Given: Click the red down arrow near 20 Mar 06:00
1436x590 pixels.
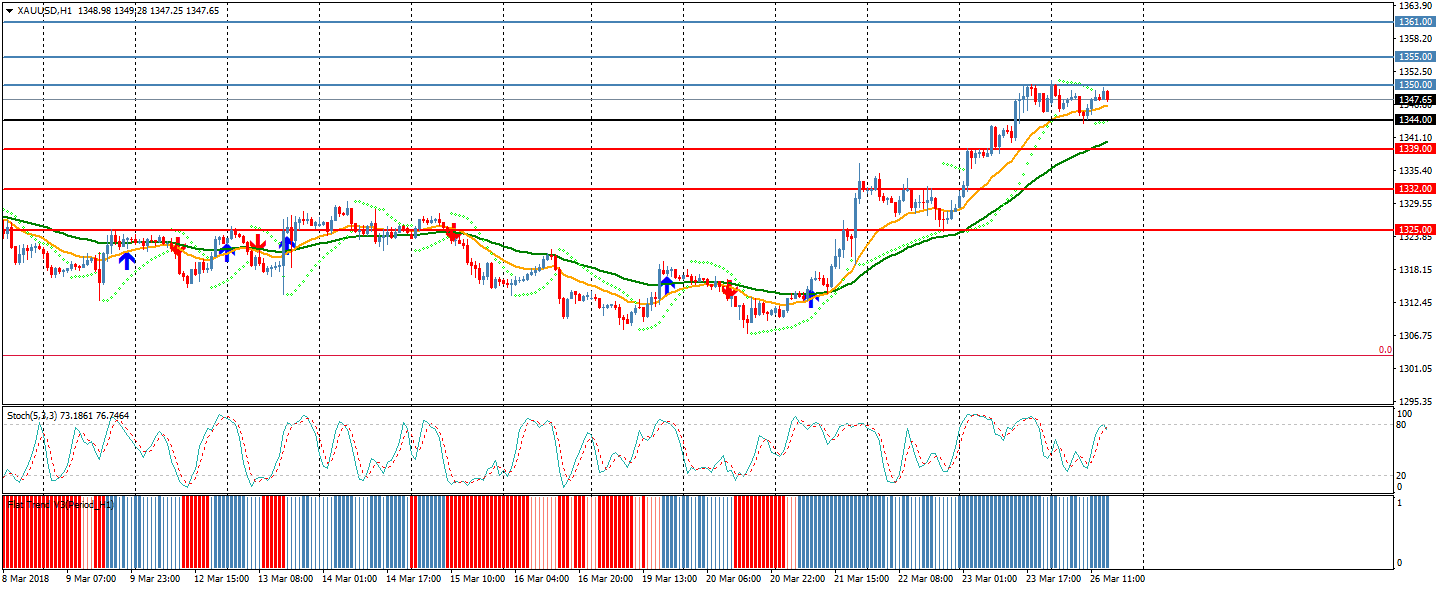Looking at the screenshot, I should (730, 288).
